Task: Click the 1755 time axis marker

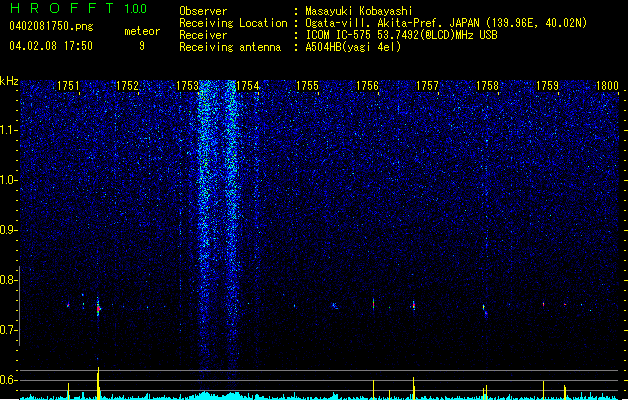Action: tap(307, 86)
